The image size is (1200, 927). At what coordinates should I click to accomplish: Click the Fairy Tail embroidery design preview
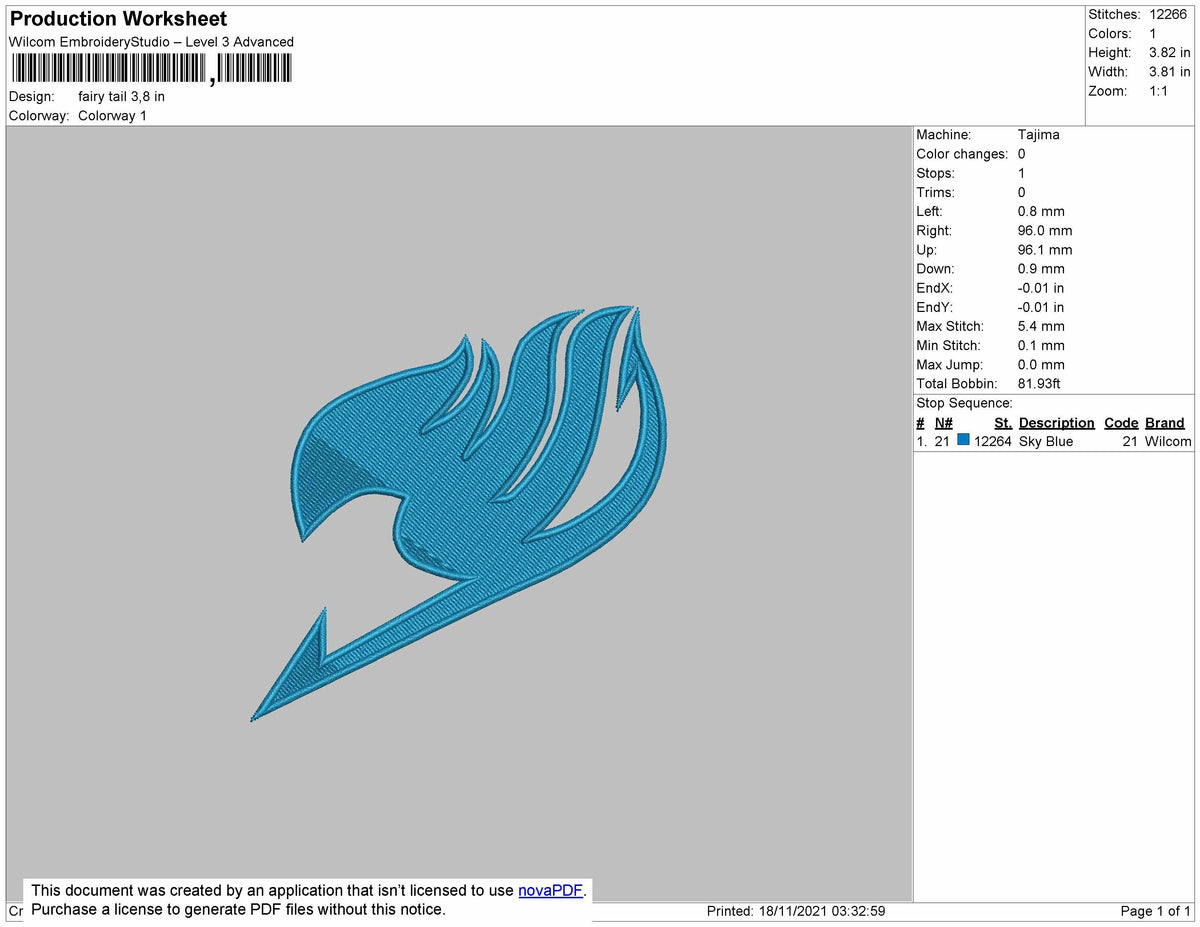(459, 514)
